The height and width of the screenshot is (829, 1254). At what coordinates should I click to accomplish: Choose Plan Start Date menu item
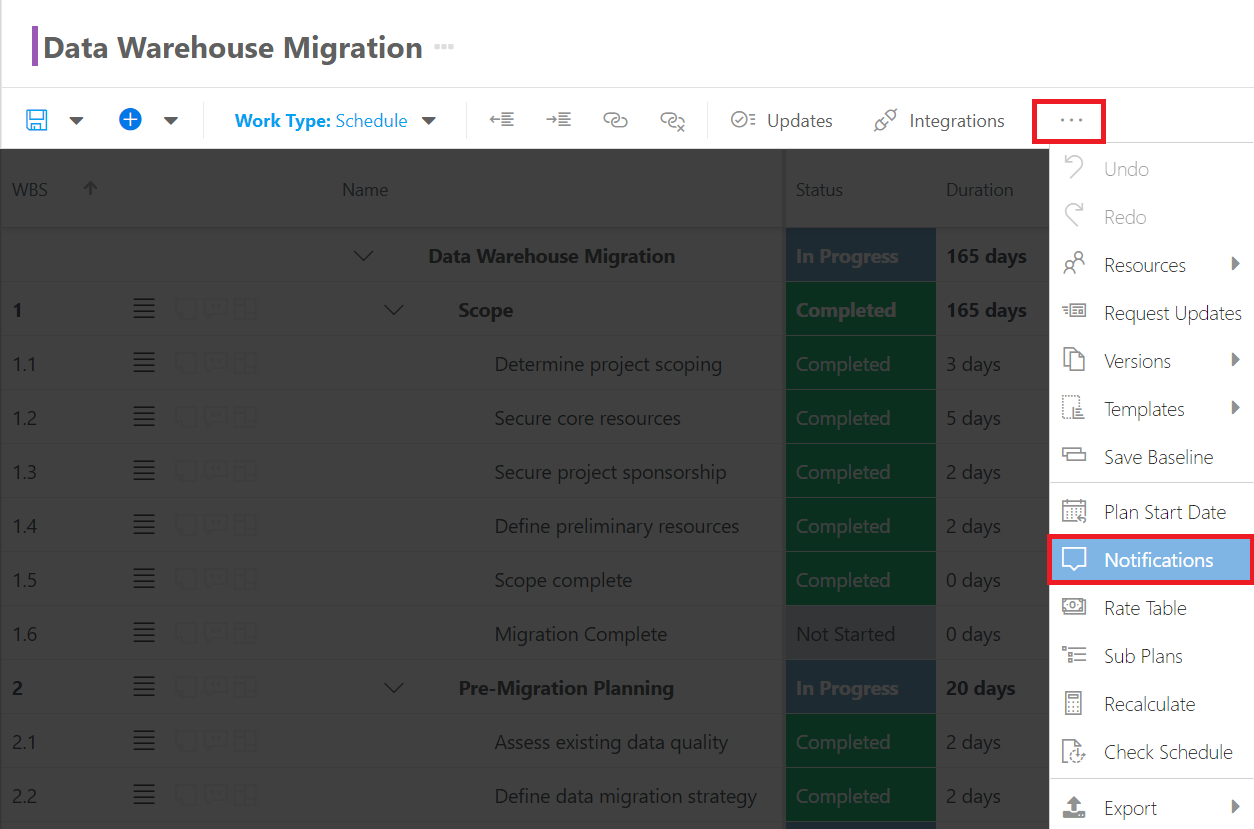(1151, 512)
